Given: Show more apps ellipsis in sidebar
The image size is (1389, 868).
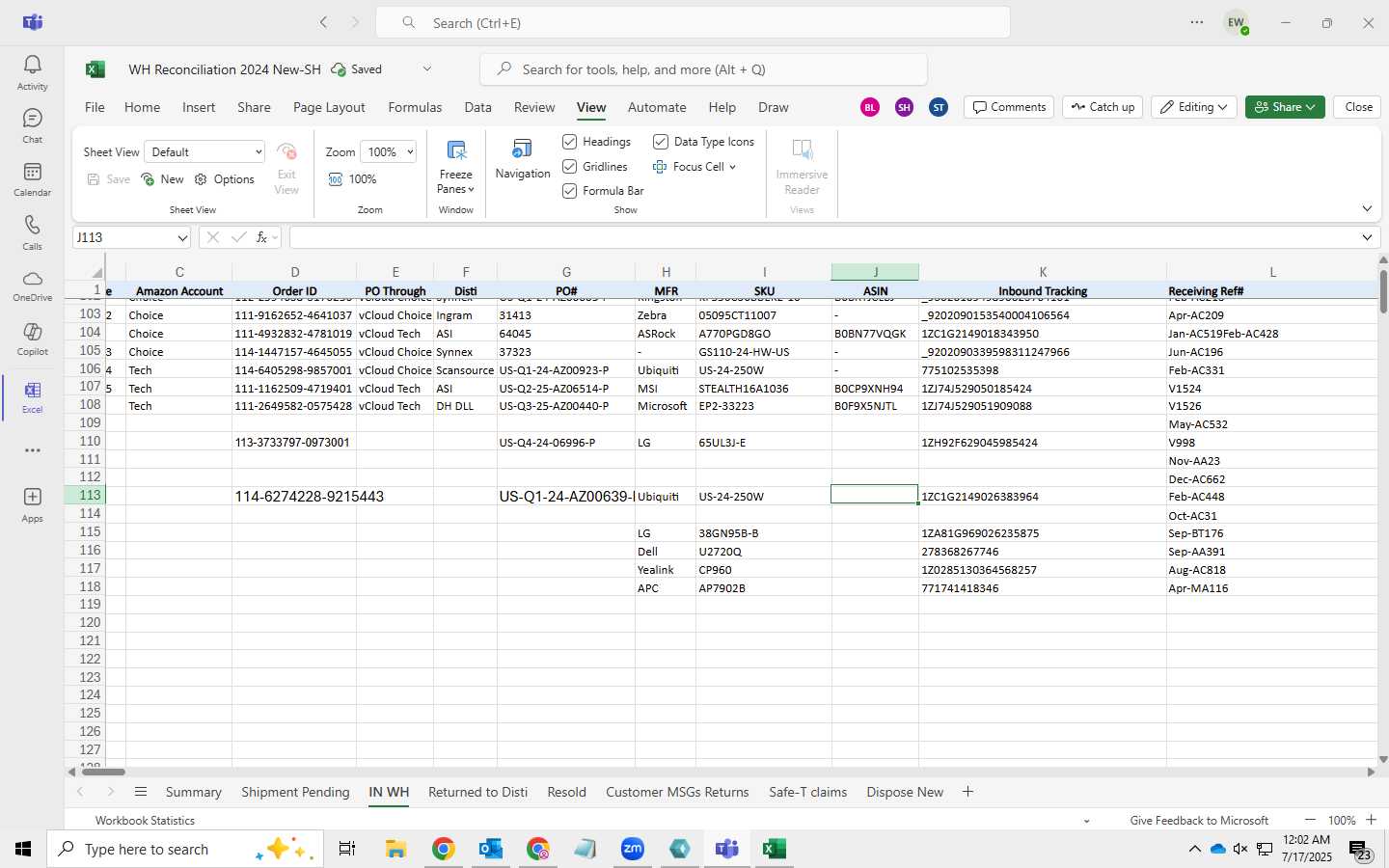Looking at the screenshot, I should (32, 450).
